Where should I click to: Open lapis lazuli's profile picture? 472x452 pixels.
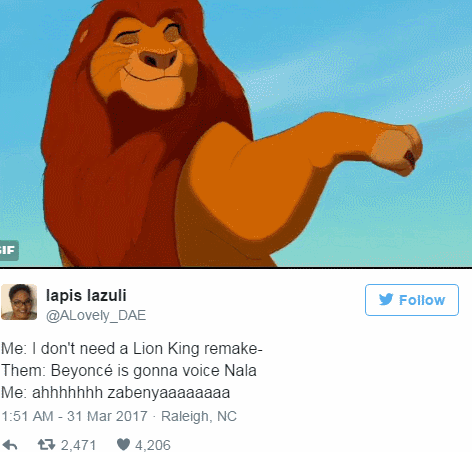(x=19, y=302)
